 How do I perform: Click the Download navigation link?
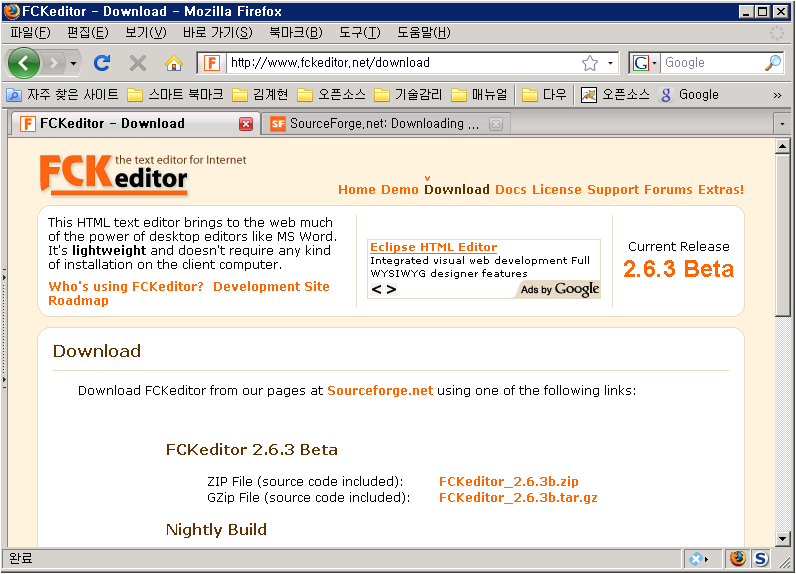457,190
